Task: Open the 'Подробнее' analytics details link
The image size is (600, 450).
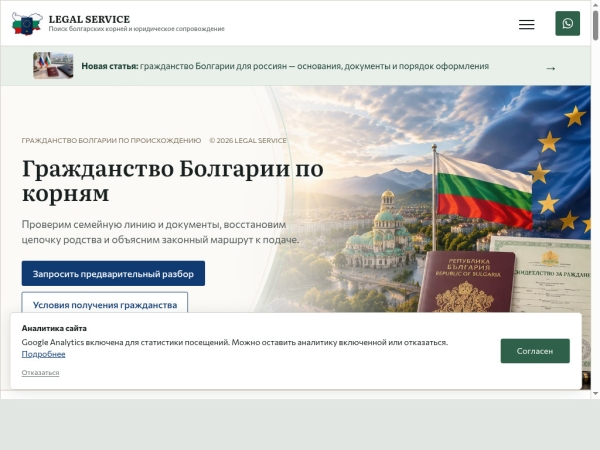Action: tap(43, 354)
